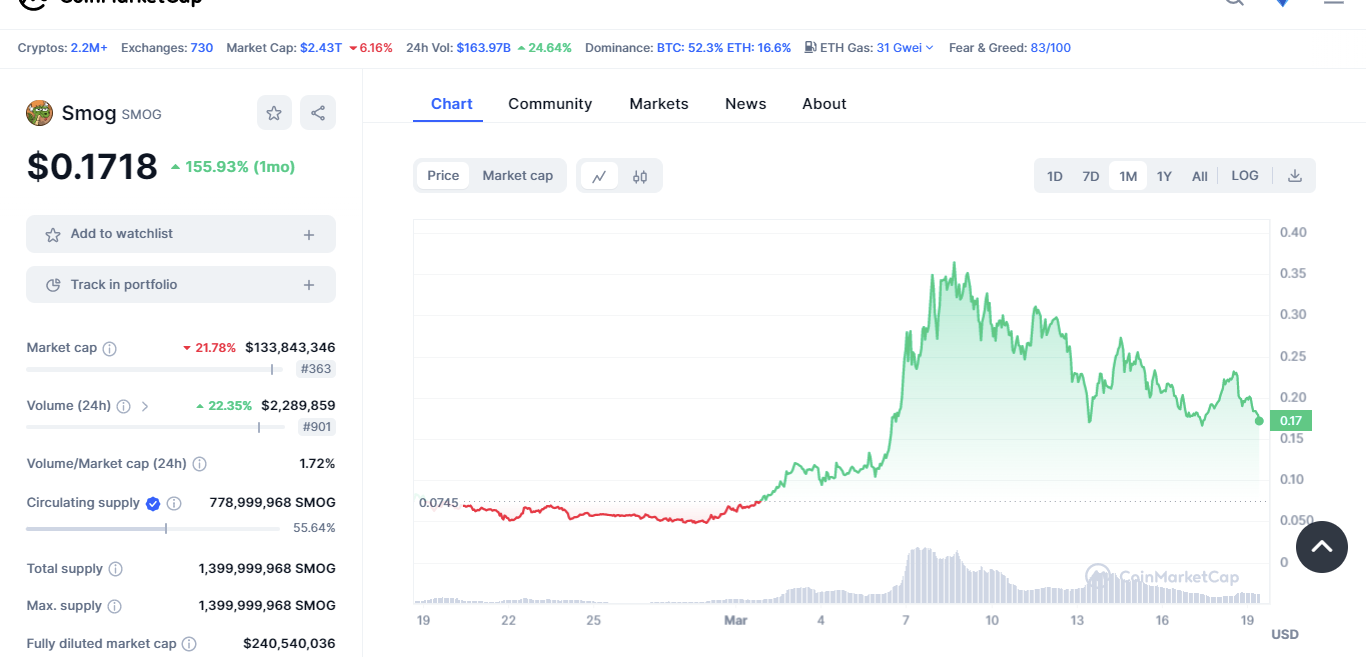Click market cap rank #363 badge
The height and width of the screenshot is (657, 1366).
(316, 369)
